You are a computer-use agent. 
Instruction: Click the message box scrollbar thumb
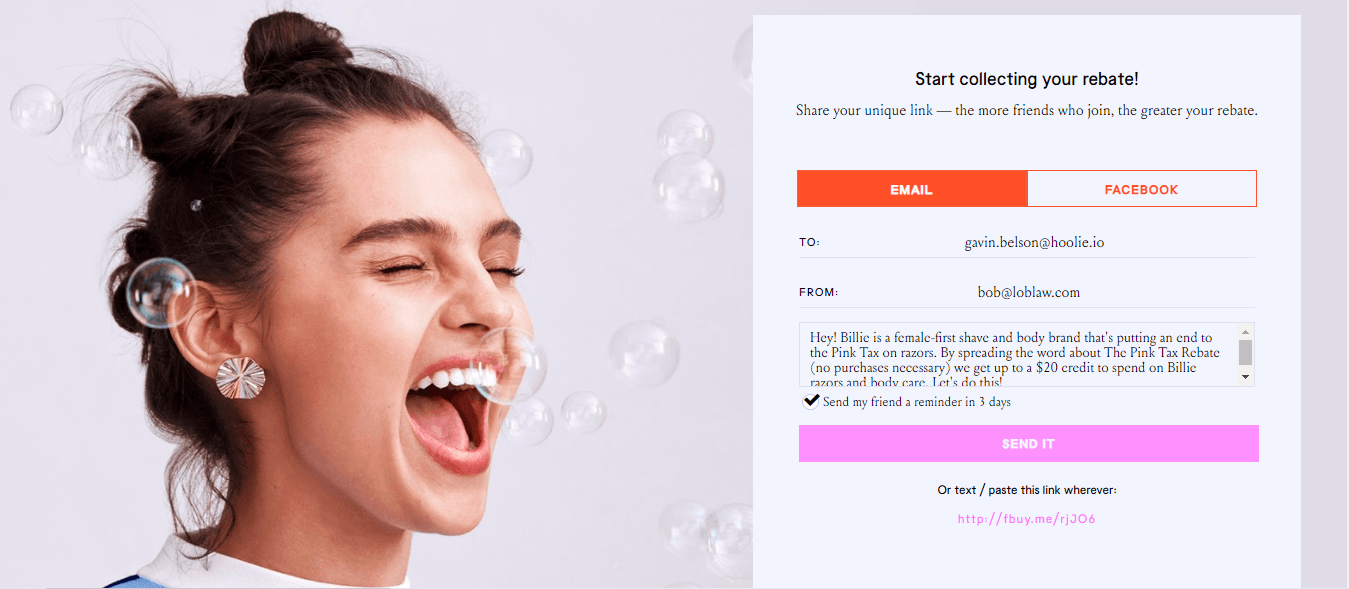1245,352
